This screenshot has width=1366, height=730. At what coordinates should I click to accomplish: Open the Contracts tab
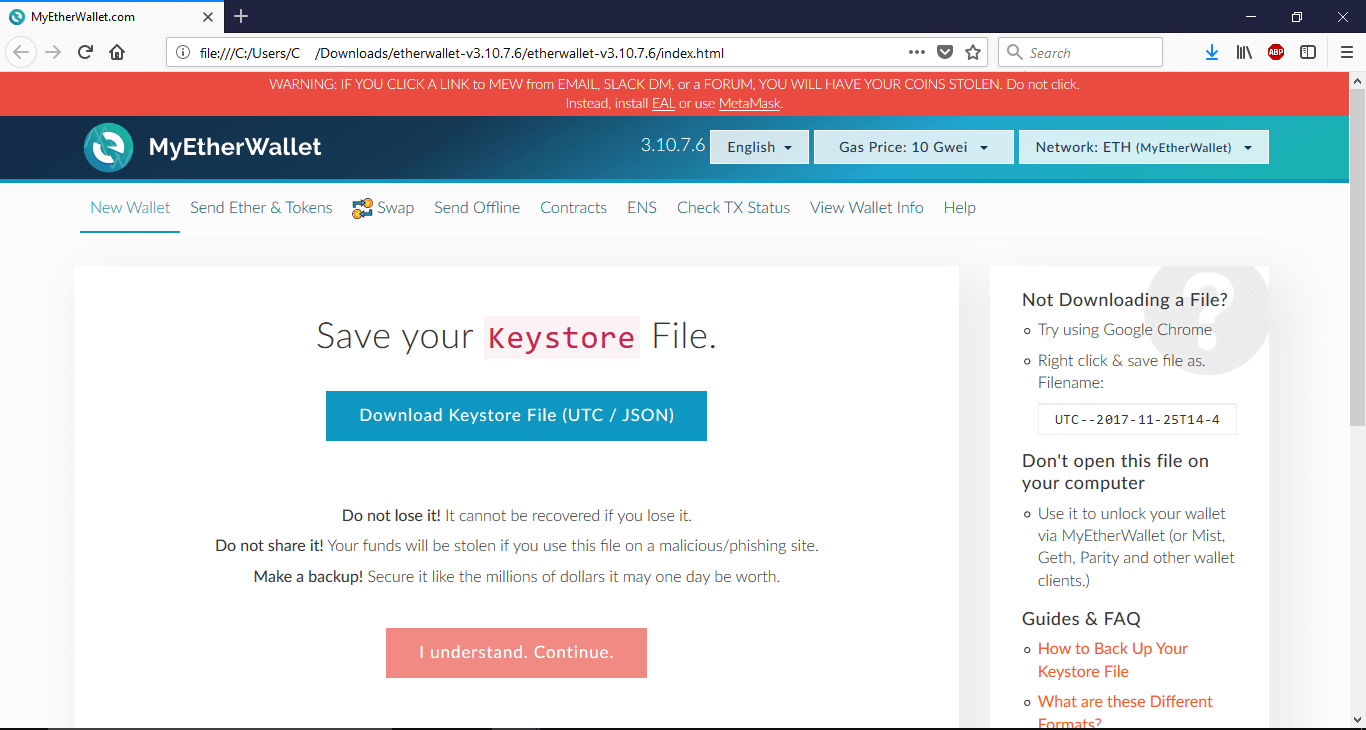pos(573,208)
